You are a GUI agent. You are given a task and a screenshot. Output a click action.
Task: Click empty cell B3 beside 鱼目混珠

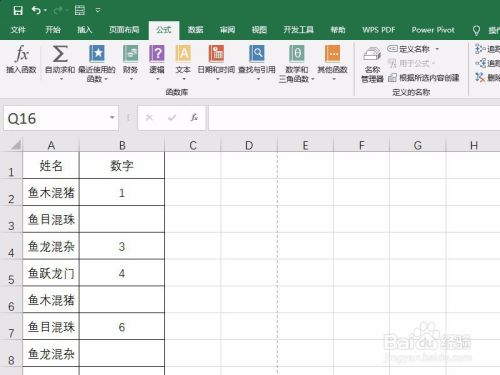(x=122, y=219)
